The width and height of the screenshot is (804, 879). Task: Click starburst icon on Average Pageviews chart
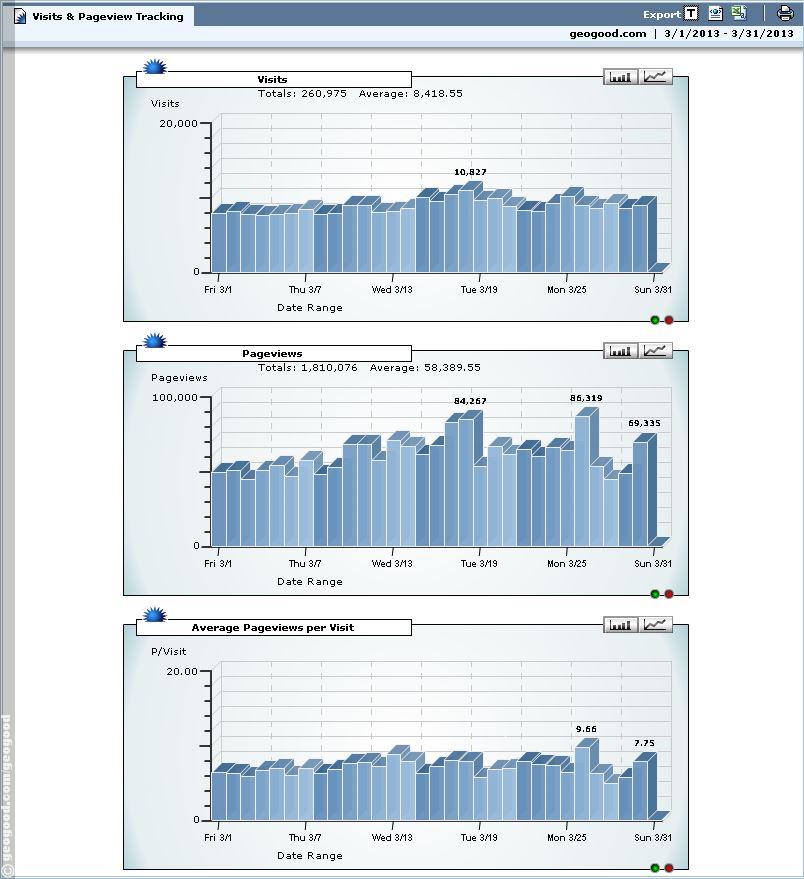154,616
